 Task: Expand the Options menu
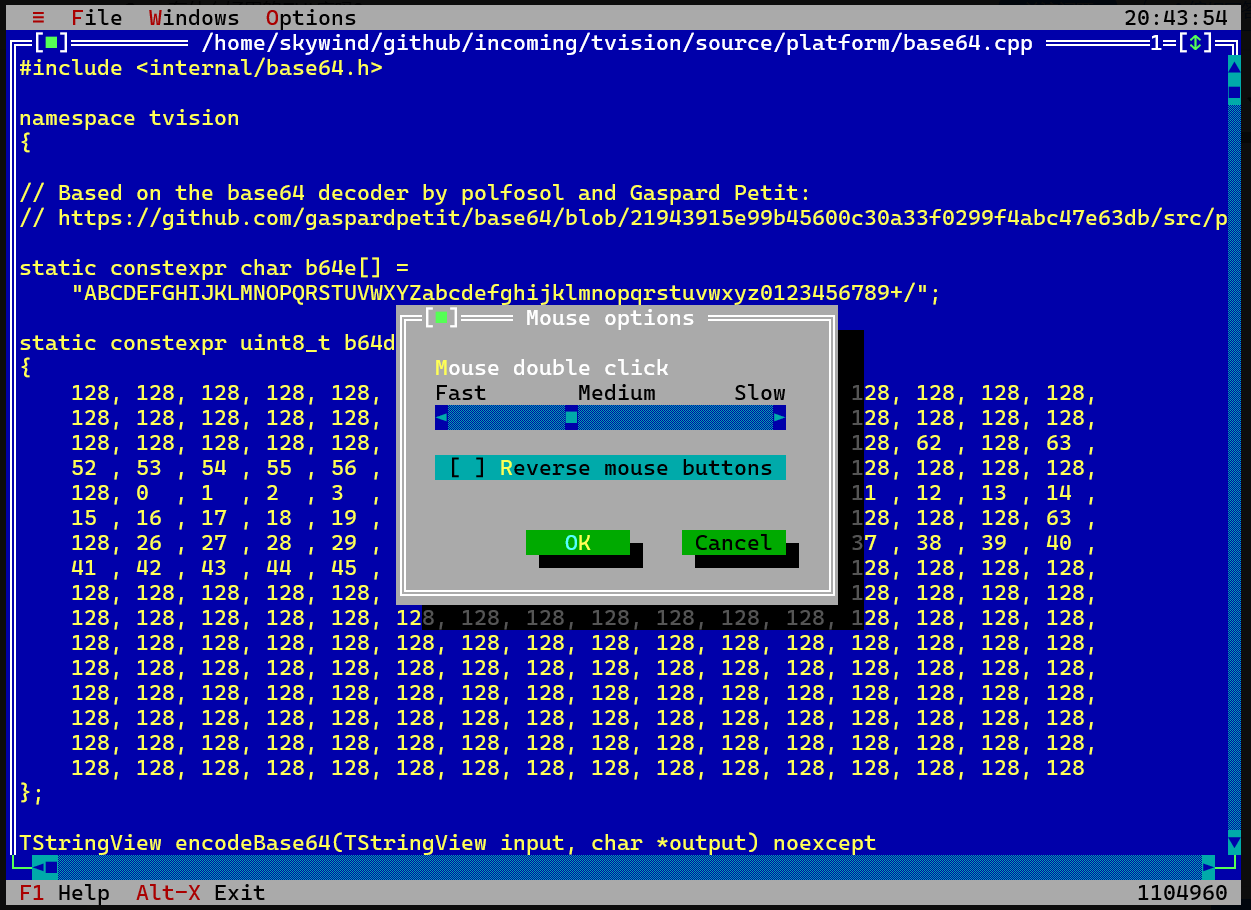click(x=311, y=18)
